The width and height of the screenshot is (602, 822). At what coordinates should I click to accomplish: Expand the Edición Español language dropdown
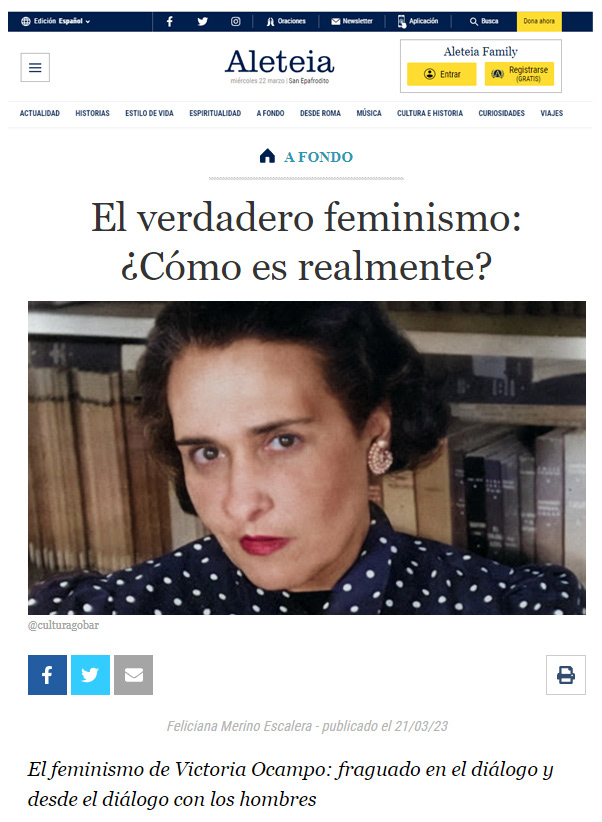click(56, 21)
